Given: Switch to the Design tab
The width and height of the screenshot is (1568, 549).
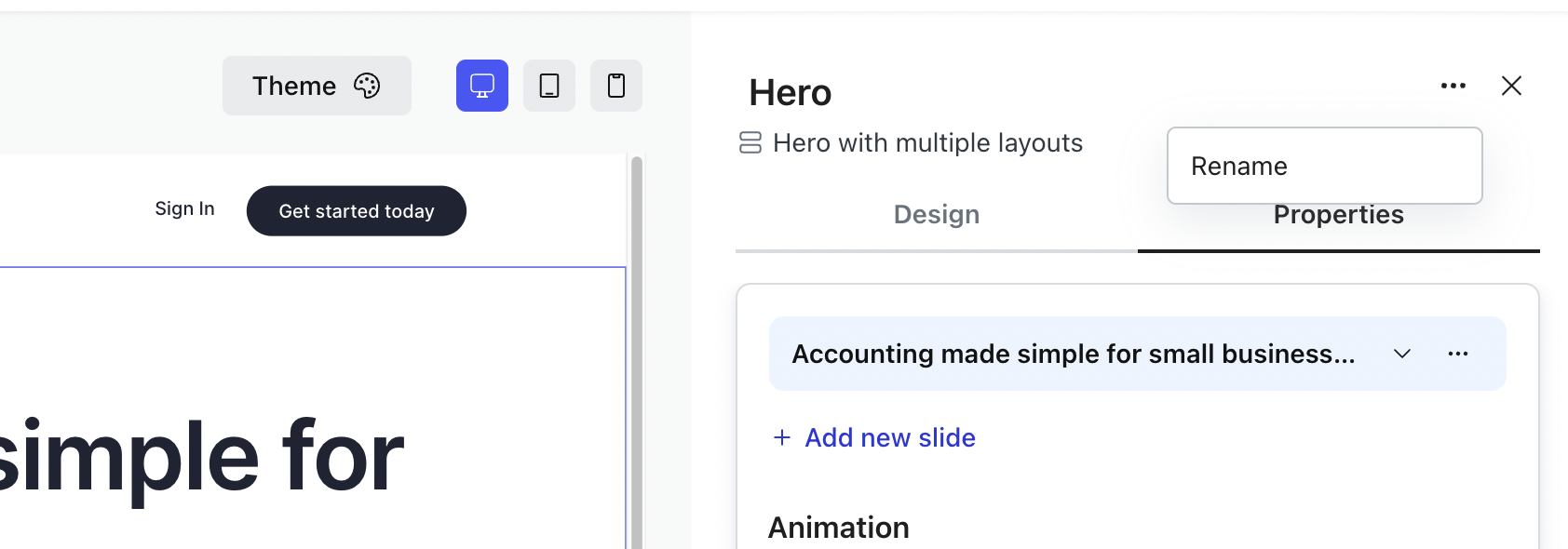Looking at the screenshot, I should tap(937, 215).
